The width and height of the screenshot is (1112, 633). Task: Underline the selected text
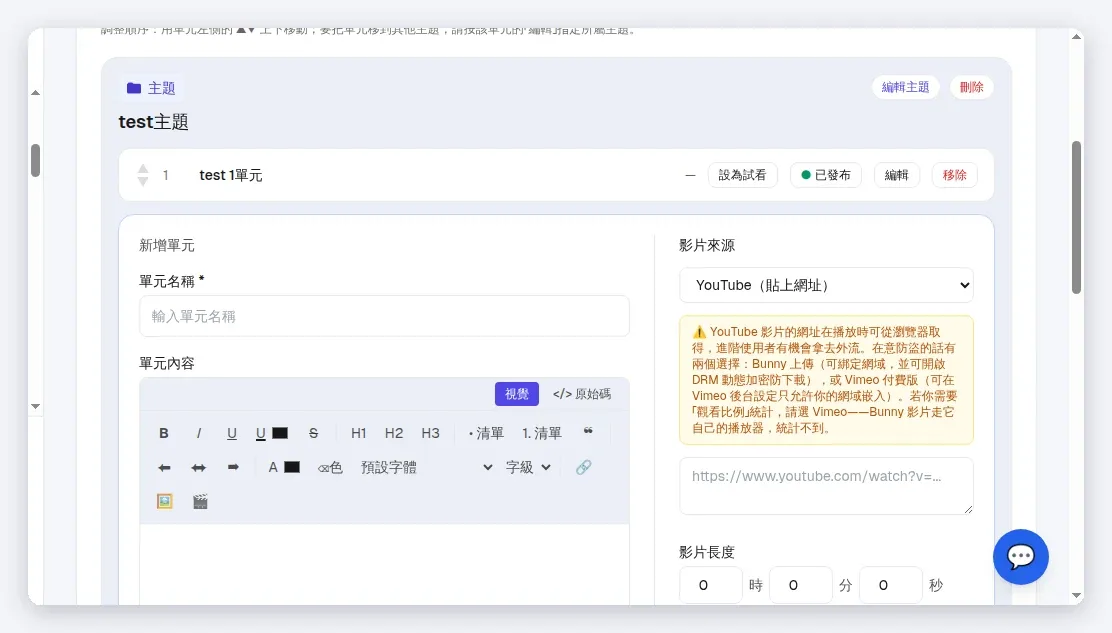232,433
